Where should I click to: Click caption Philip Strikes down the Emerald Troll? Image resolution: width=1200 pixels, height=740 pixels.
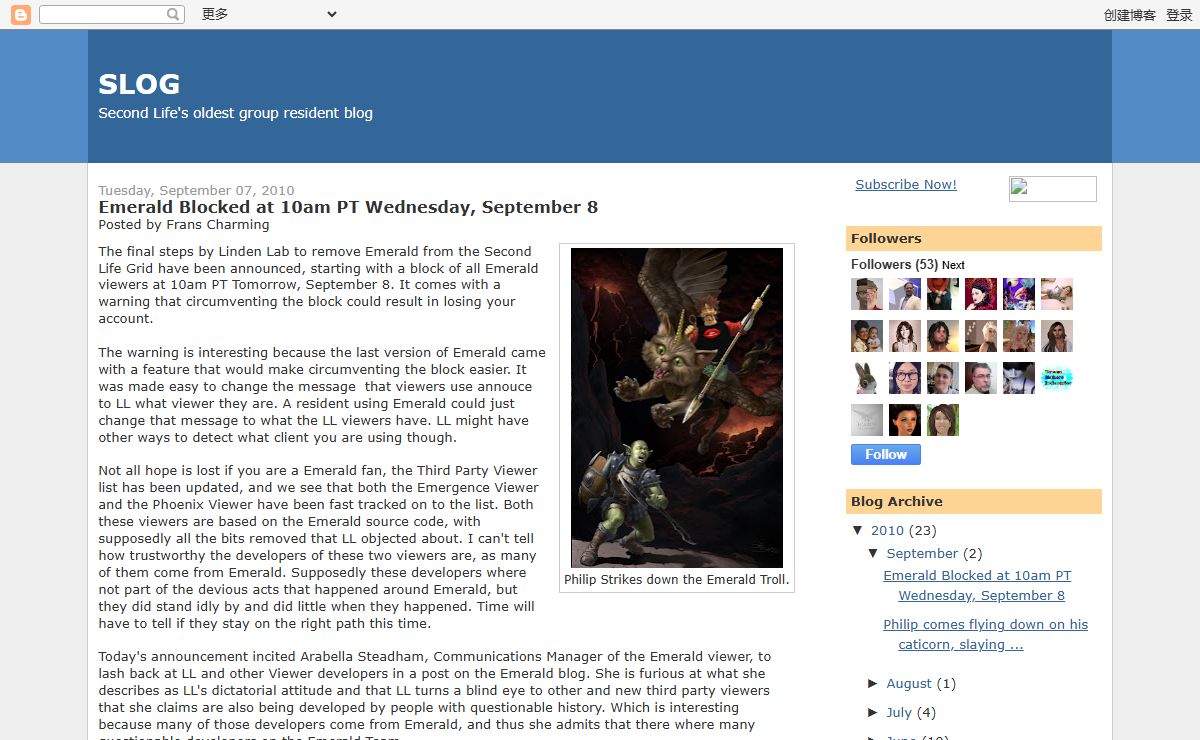coord(677,580)
